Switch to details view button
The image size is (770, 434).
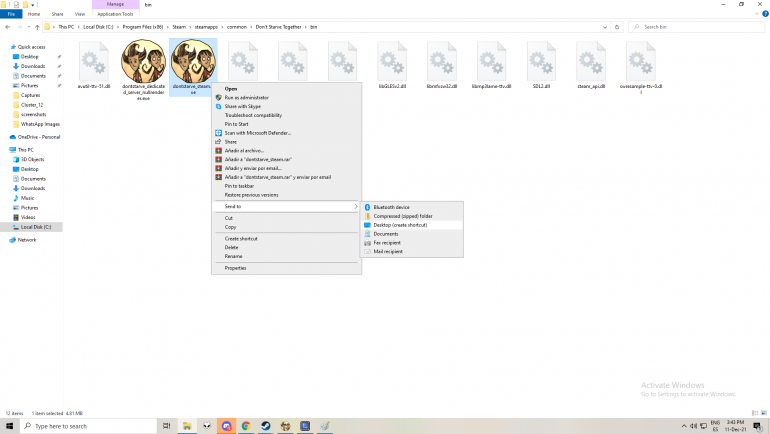click(x=755, y=413)
